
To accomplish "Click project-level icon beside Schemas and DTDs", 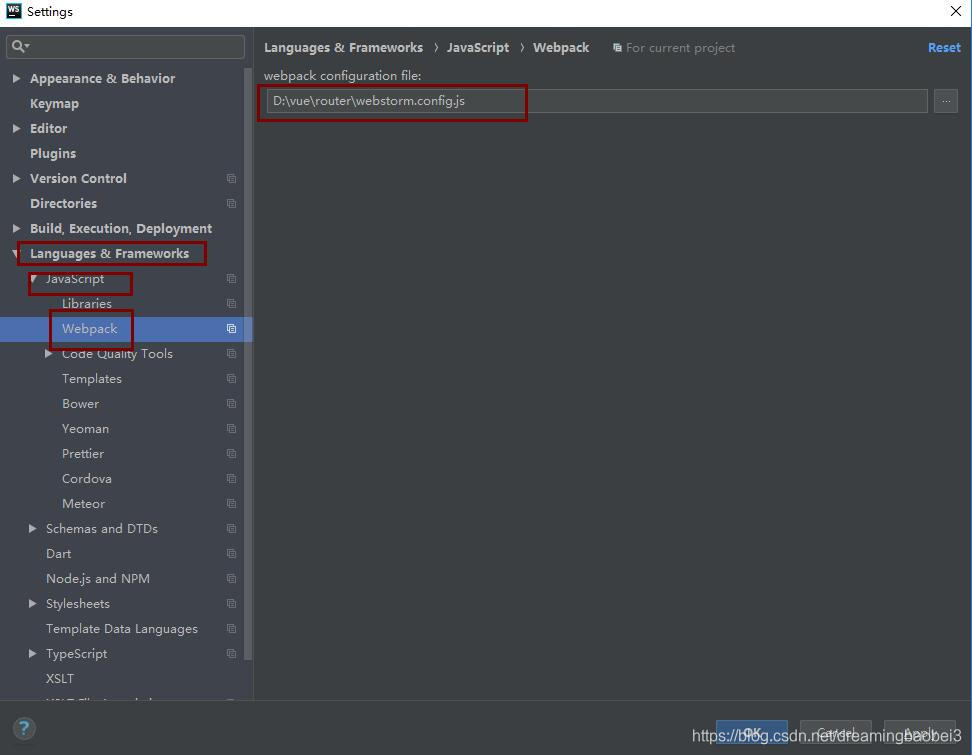I will (x=231, y=529).
